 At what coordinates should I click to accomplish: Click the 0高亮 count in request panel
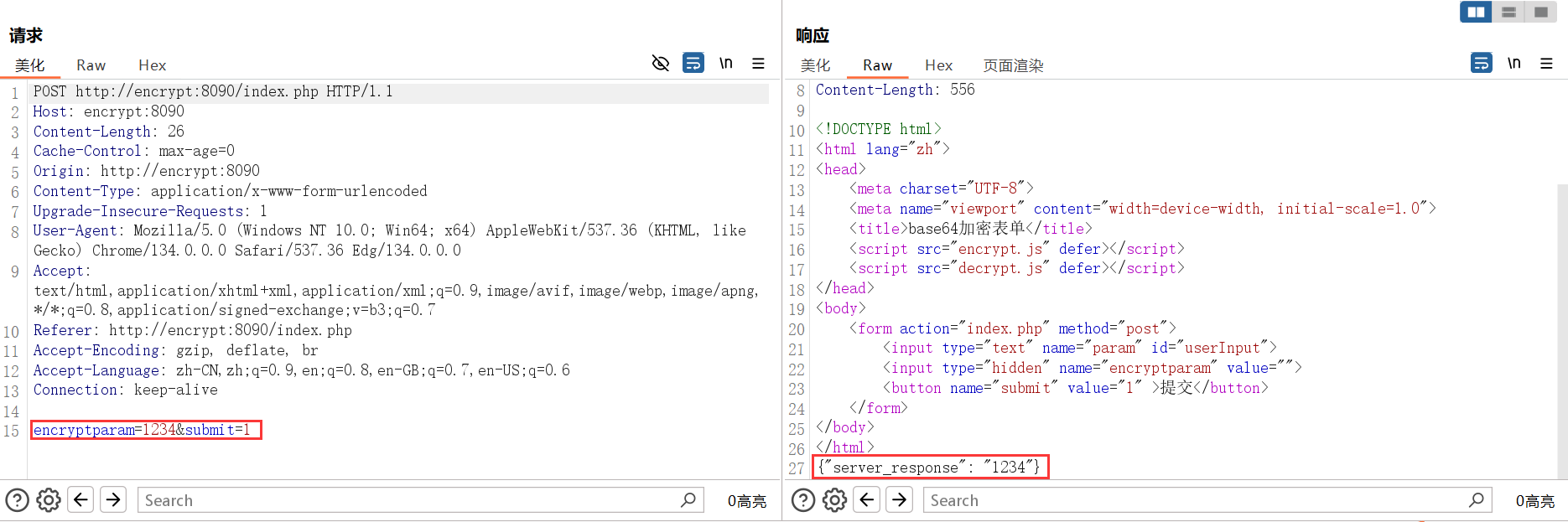[746, 501]
